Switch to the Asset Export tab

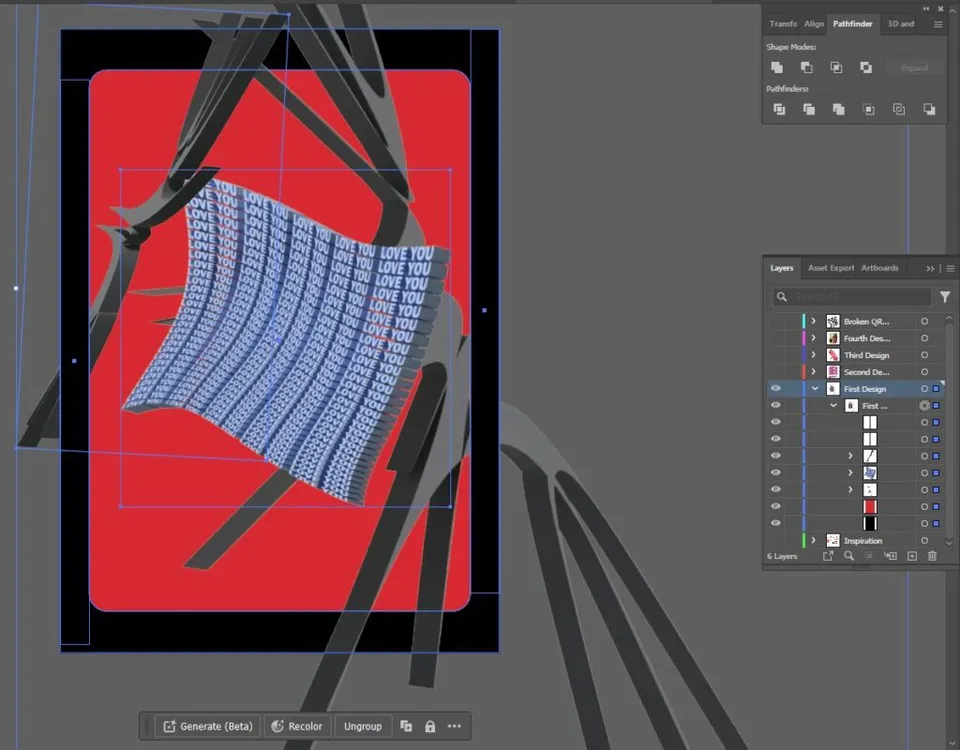(x=831, y=268)
